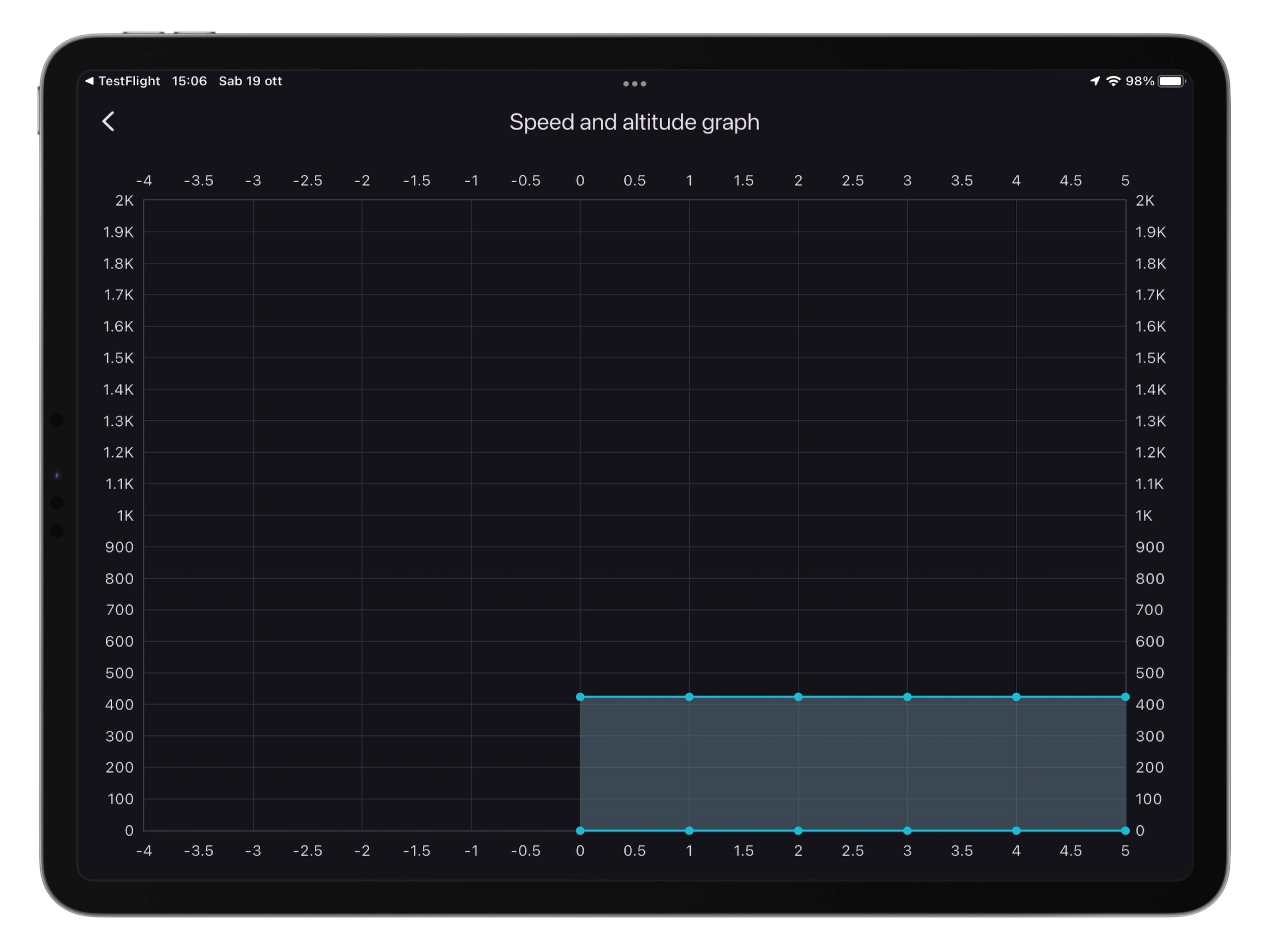Image resolution: width=1270 pixels, height=952 pixels.
Task: Select upper line data point at x=5
Action: click(1125, 696)
